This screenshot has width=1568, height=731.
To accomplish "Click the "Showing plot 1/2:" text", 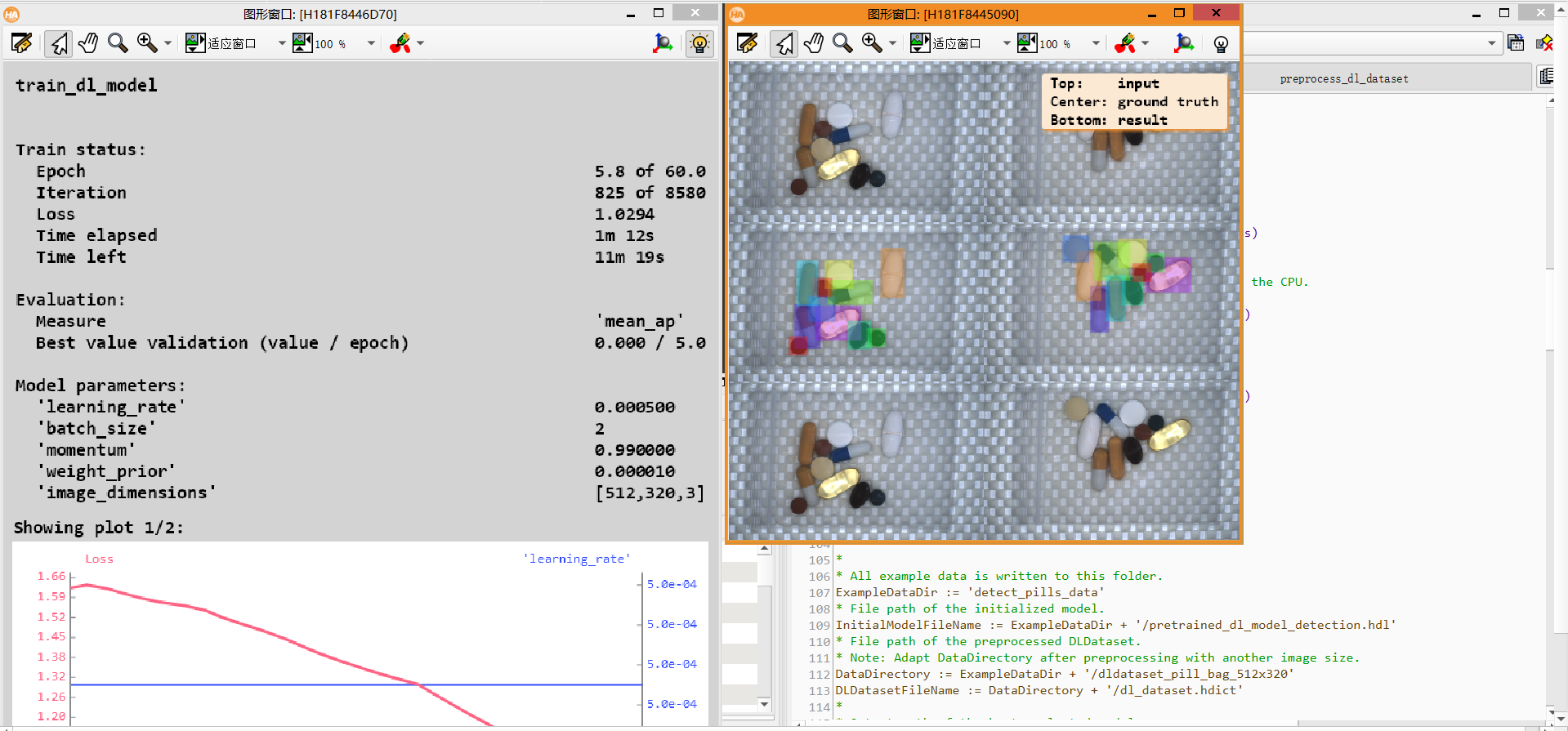I will tap(99, 528).
